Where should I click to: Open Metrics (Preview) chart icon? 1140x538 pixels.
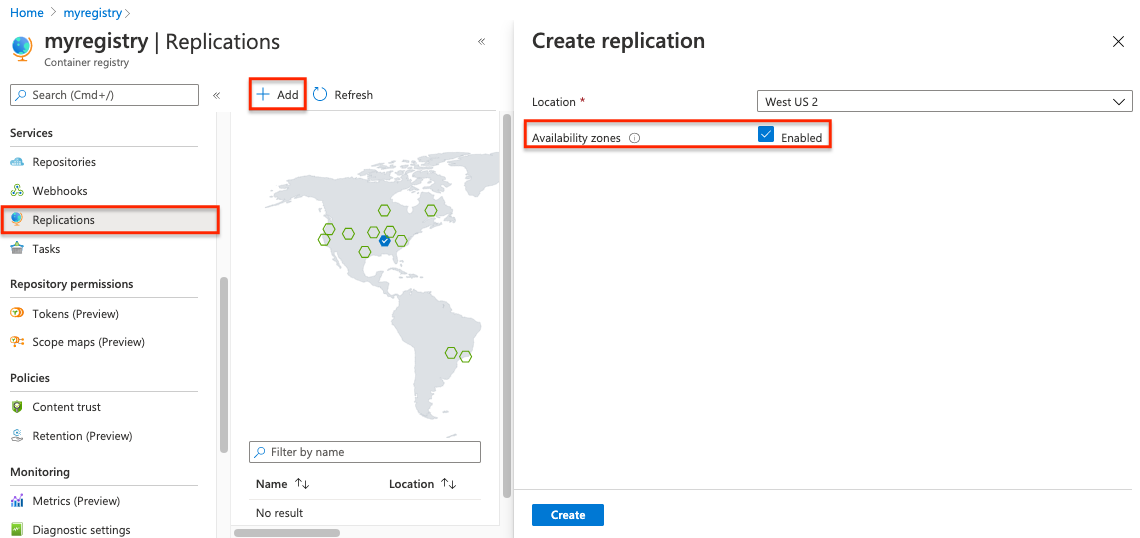(x=17, y=501)
